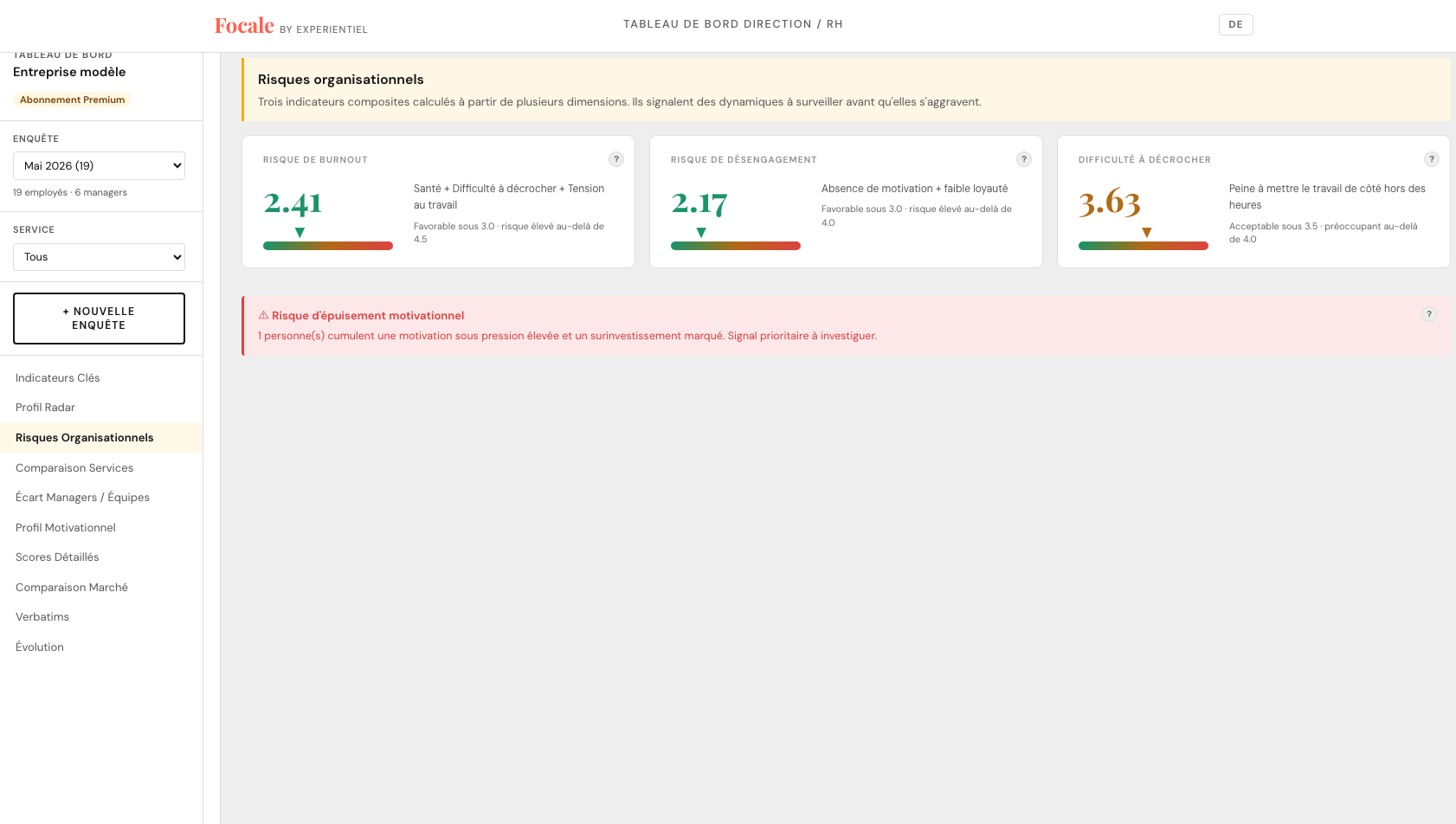The height and width of the screenshot is (824, 1456).
Task: Open help icon on épuisement motivationnel alert
Action: click(1429, 314)
